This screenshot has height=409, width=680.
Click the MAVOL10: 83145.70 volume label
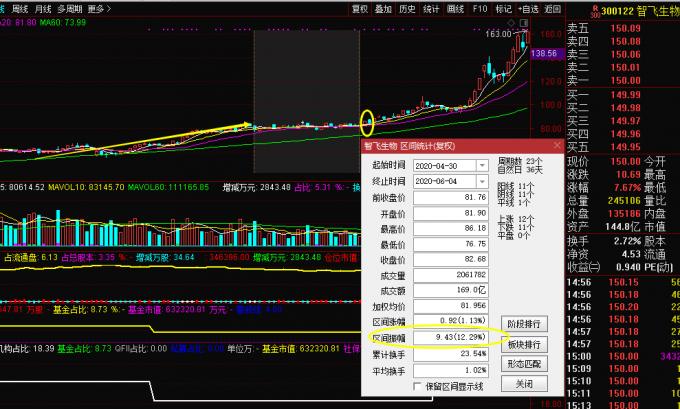coord(85,188)
